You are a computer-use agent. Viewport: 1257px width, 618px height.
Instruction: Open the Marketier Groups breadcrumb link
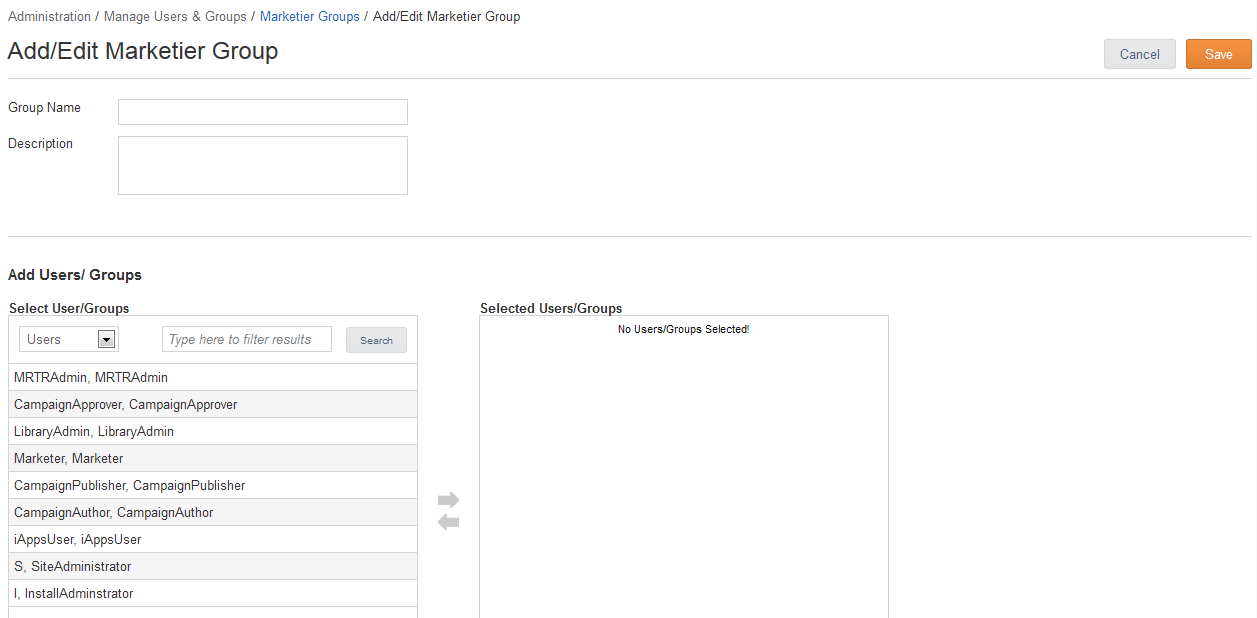click(x=309, y=17)
